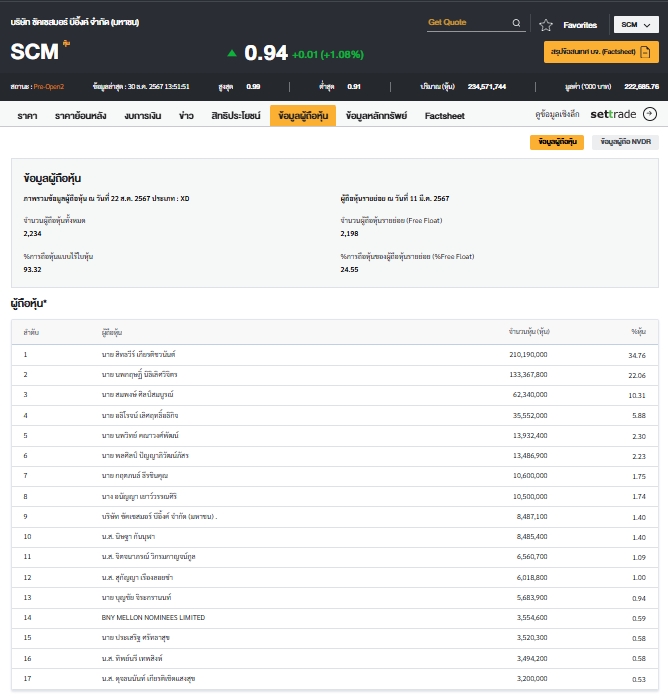This screenshot has height=698, width=668.
Task: Switch to the สิทธิประโยชน์ tab
Action: 236,116
